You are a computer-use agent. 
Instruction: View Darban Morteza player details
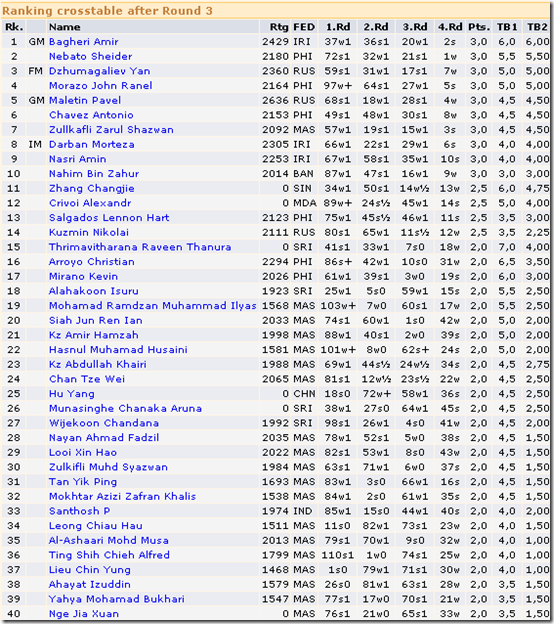[92, 144]
